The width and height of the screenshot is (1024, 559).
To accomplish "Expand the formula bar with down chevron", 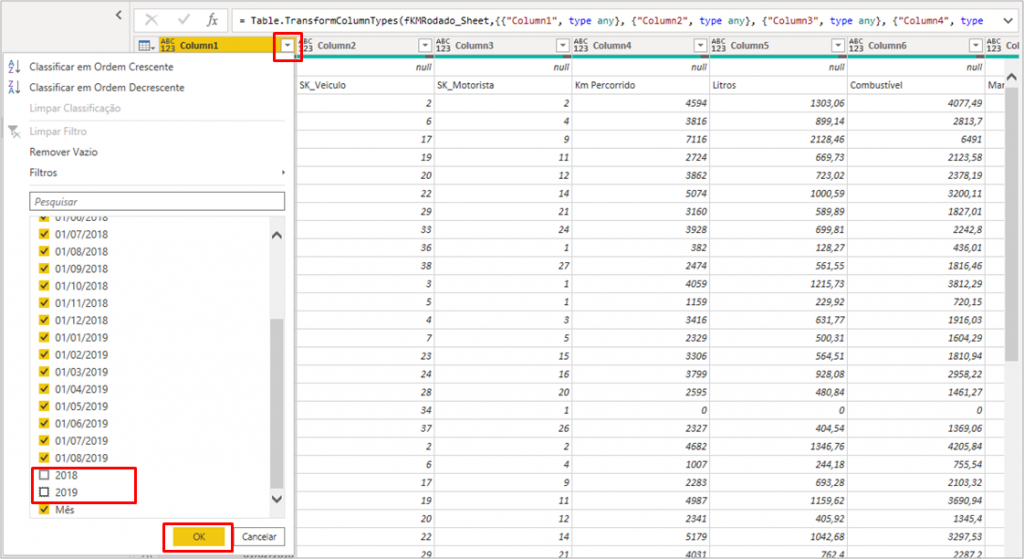I will tap(1008, 21).
